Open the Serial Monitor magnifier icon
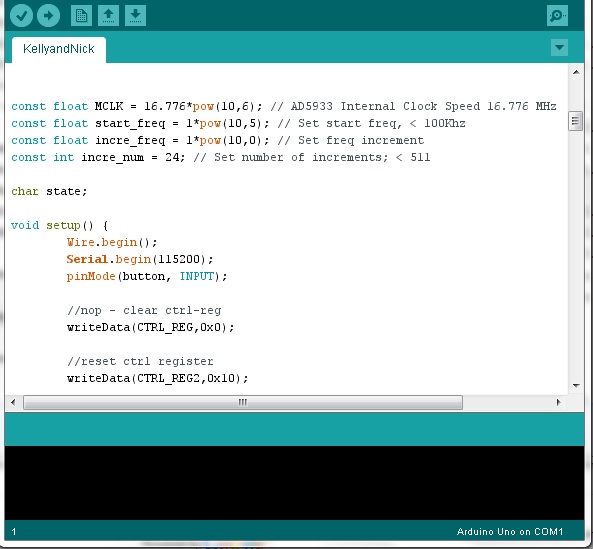 [x=557, y=16]
